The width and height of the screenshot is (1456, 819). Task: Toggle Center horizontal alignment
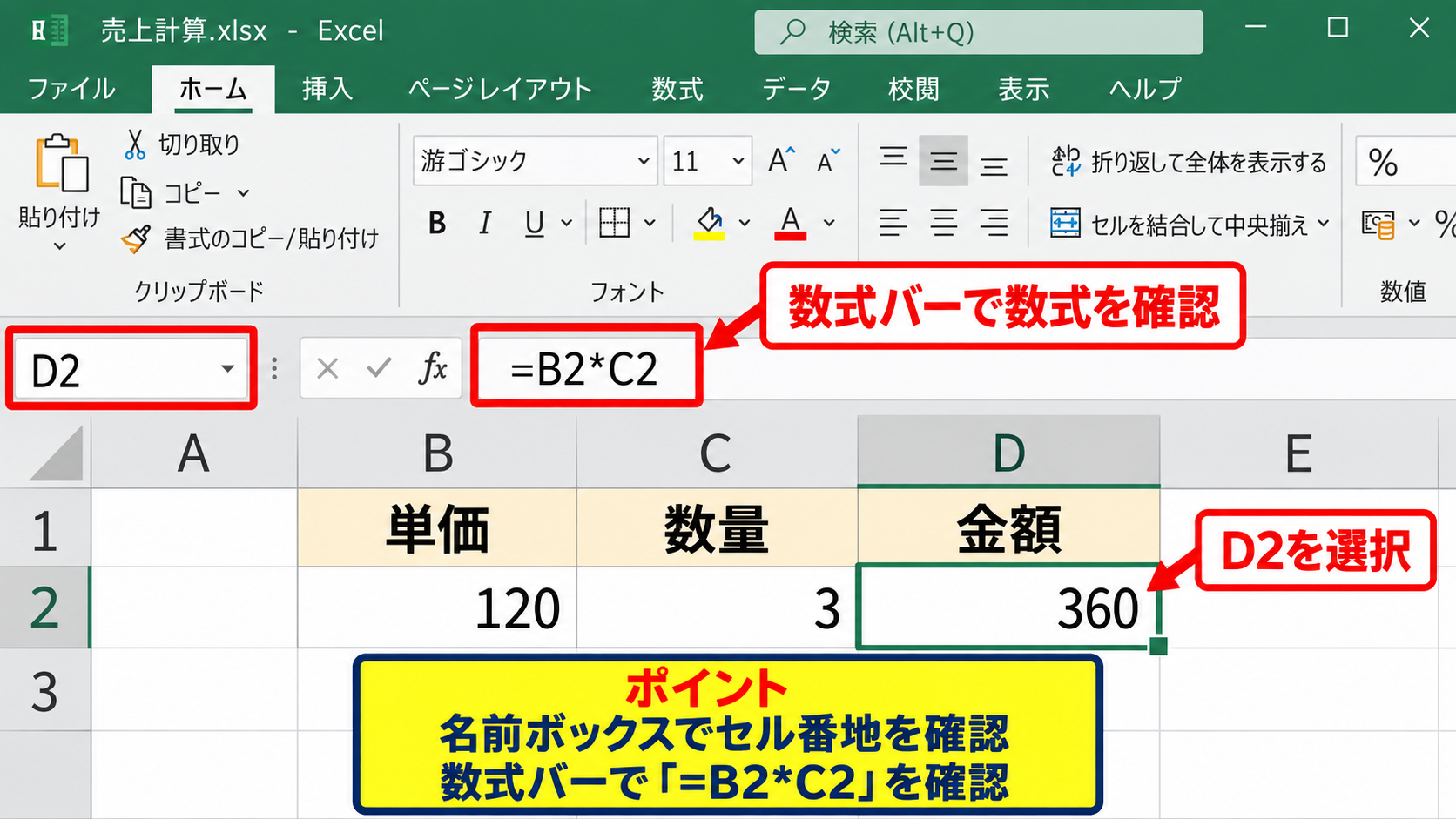944,224
